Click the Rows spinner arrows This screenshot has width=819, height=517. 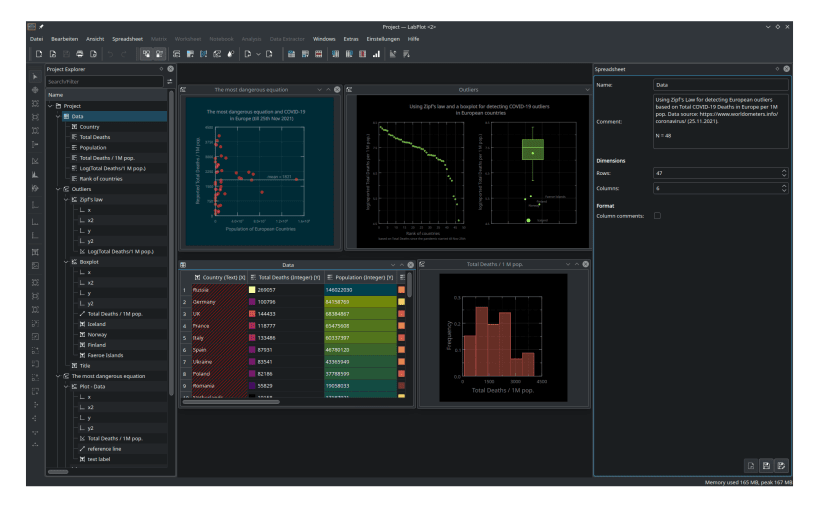(784, 173)
